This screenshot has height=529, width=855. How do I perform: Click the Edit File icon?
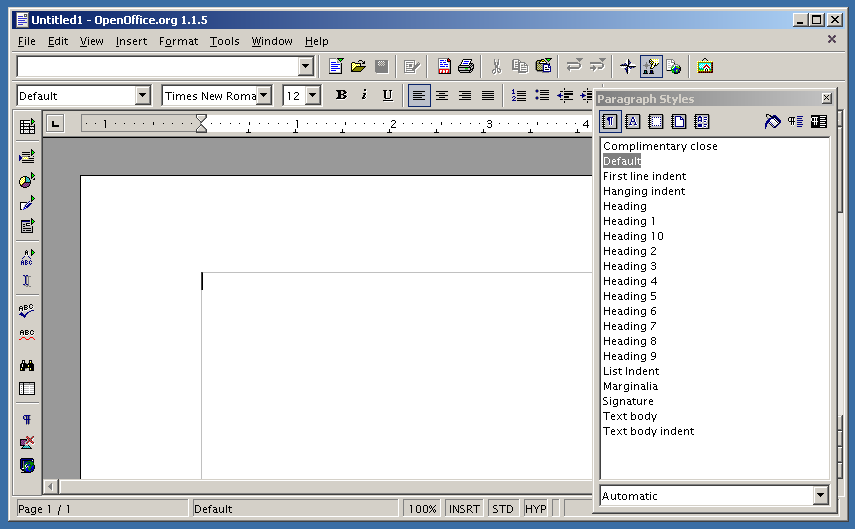coord(412,67)
